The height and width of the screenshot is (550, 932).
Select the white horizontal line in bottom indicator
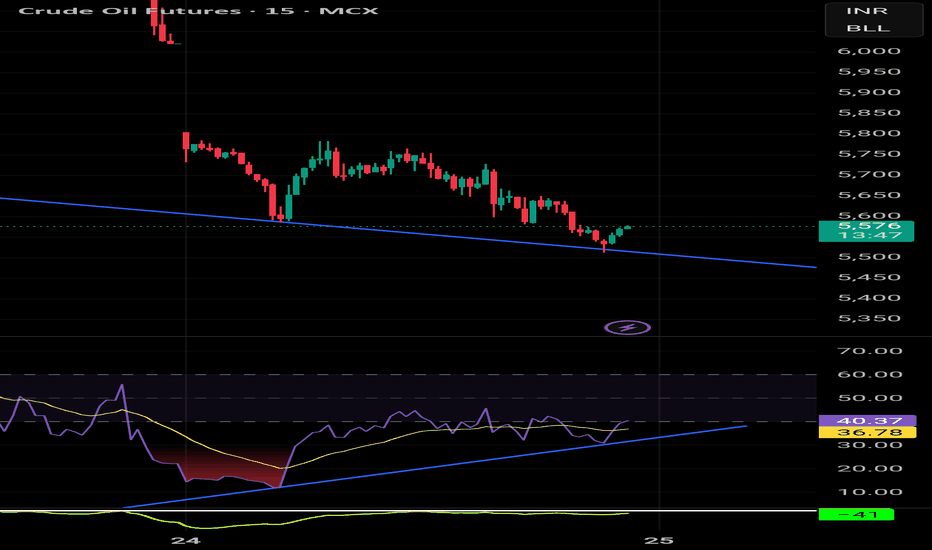[408, 510]
